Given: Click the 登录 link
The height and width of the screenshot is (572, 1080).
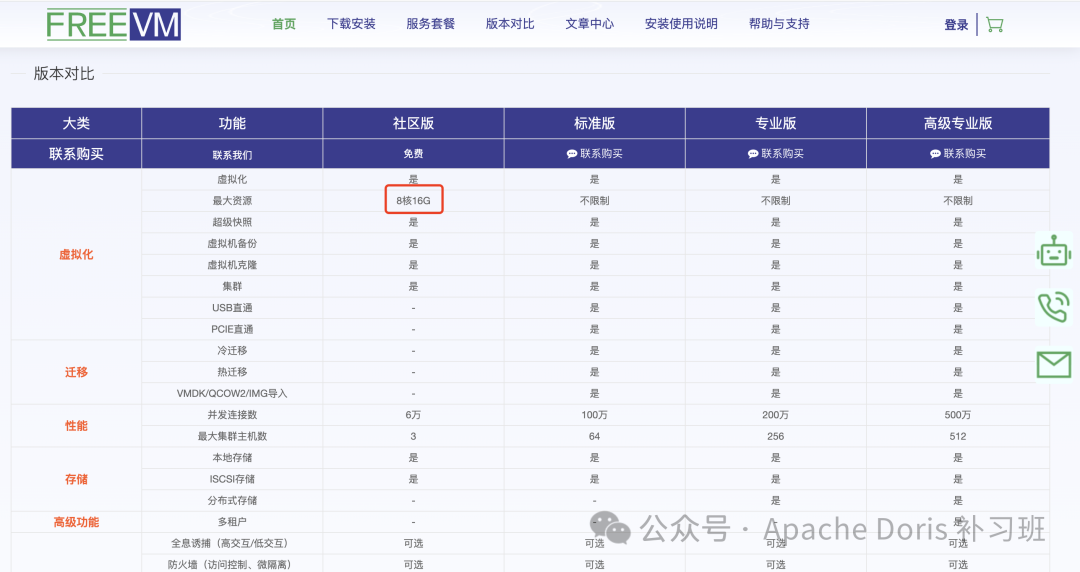Looking at the screenshot, I should click(x=956, y=25).
